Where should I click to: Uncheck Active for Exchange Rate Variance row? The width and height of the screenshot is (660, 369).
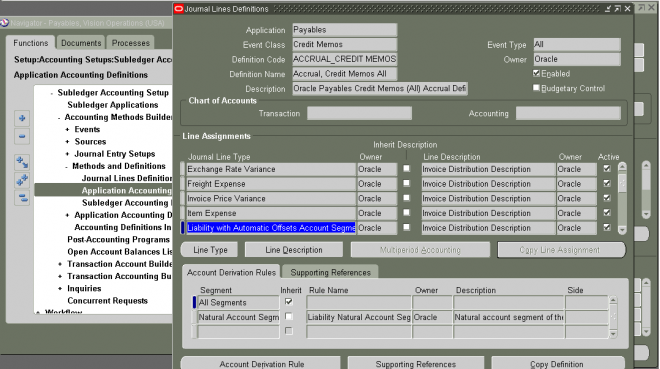(x=607, y=168)
